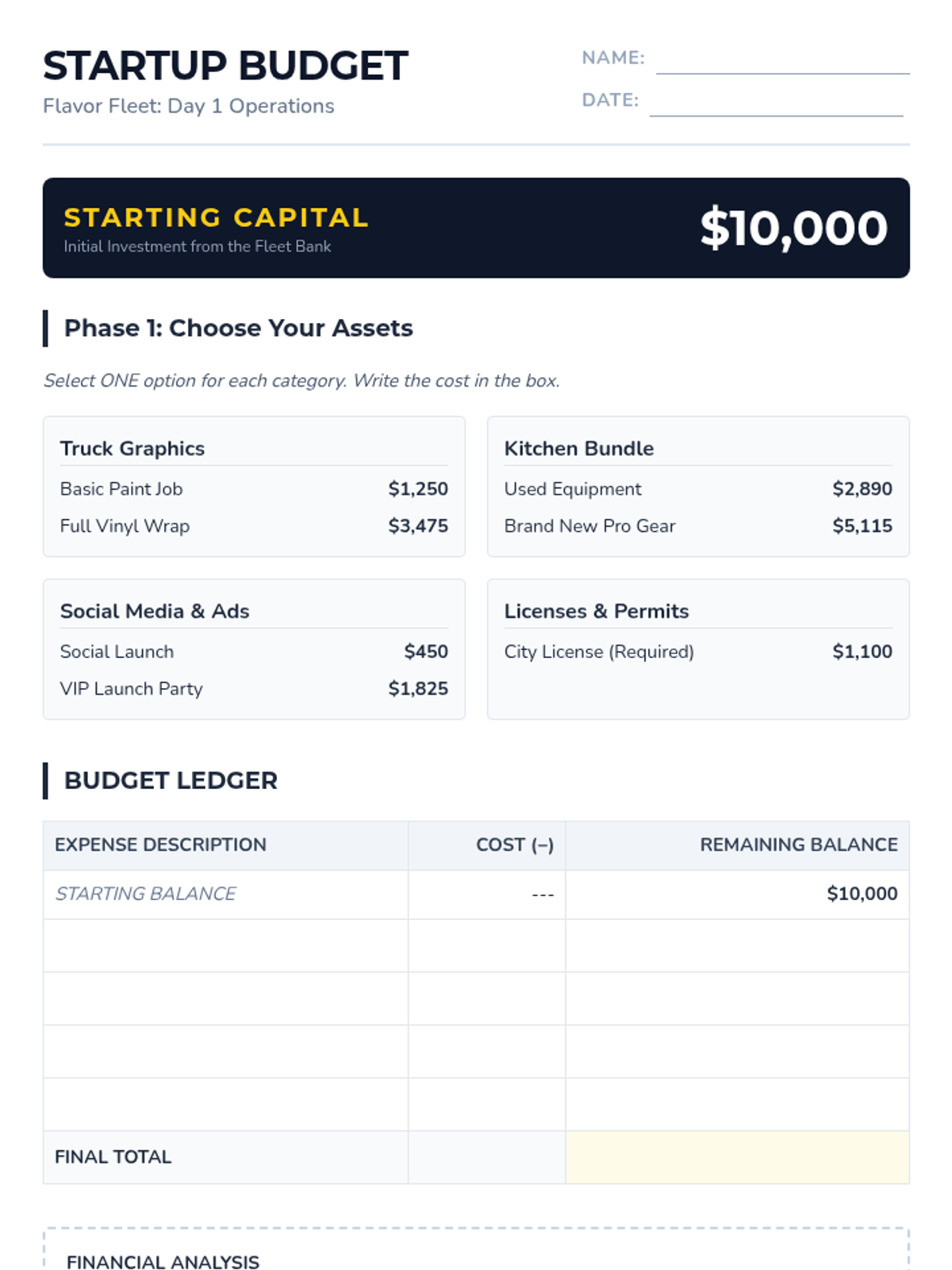Click the City License (Required) item

698,652
